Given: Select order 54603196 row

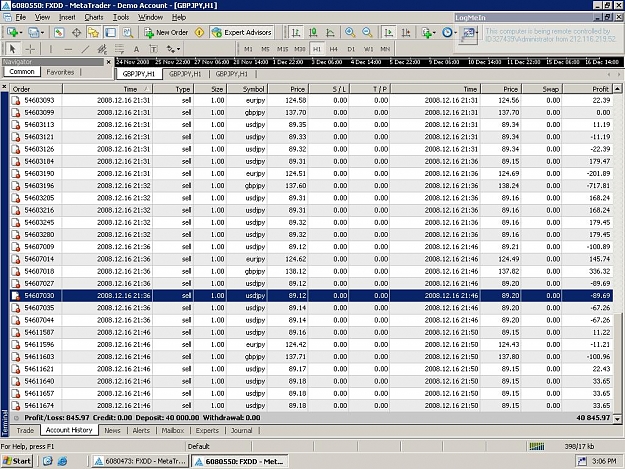Looking at the screenshot, I should [x=311, y=186].
